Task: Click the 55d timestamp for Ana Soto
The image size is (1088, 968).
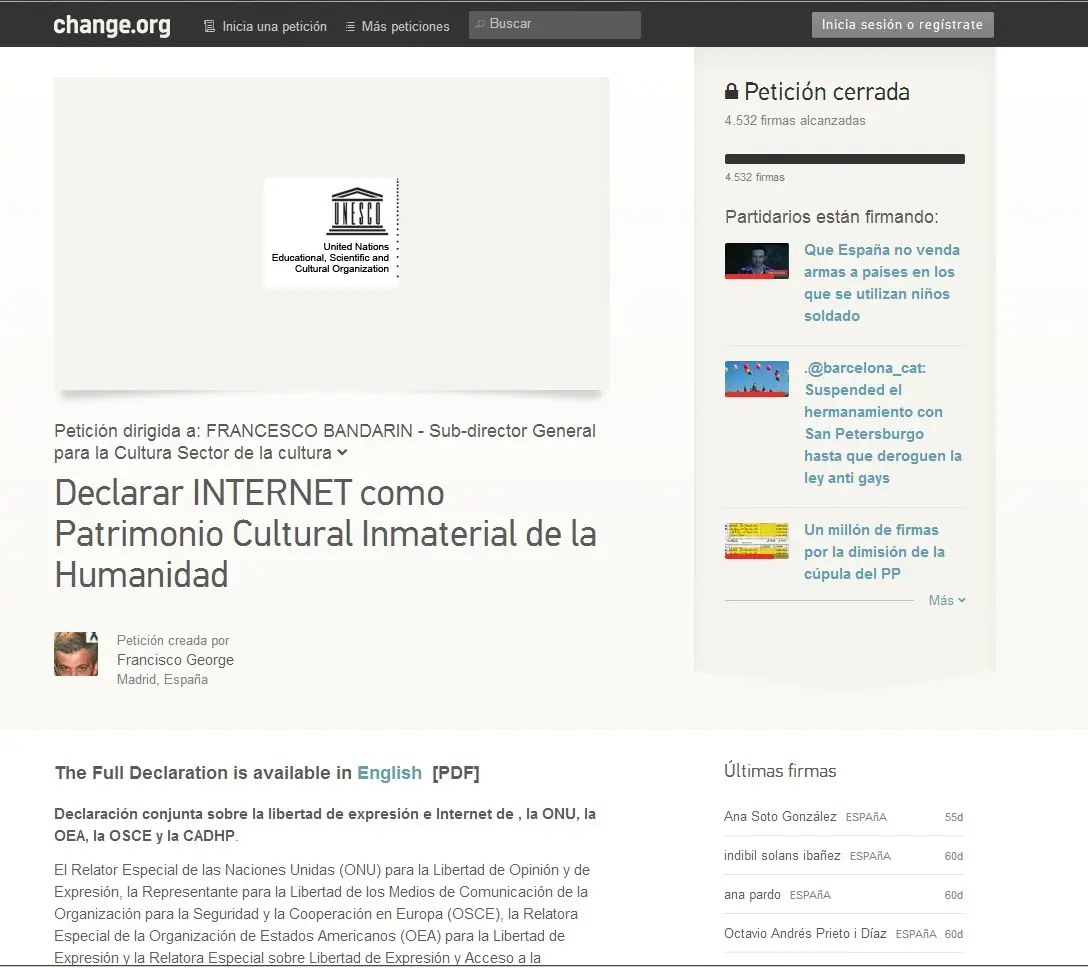Action: click(x=953, y=817)
